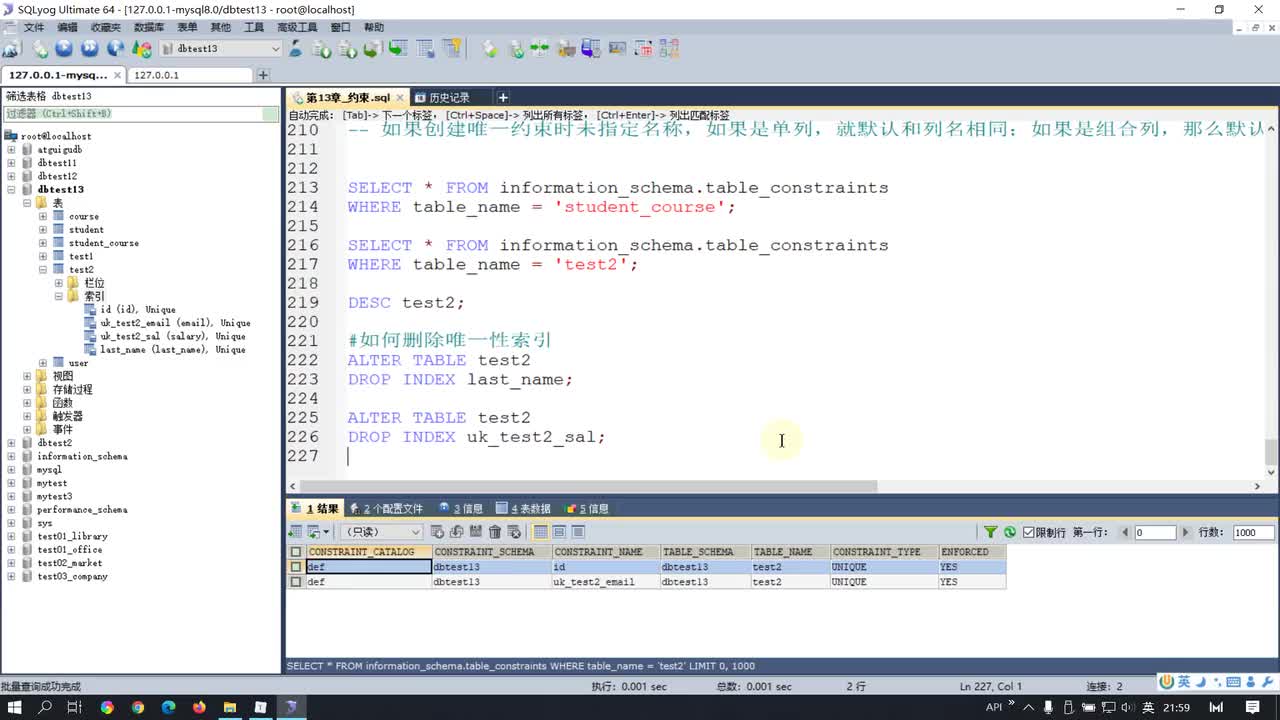This screenshot has width=1280, height=720.
Task: Click the refresh result icon
Action: point(1010,532)
